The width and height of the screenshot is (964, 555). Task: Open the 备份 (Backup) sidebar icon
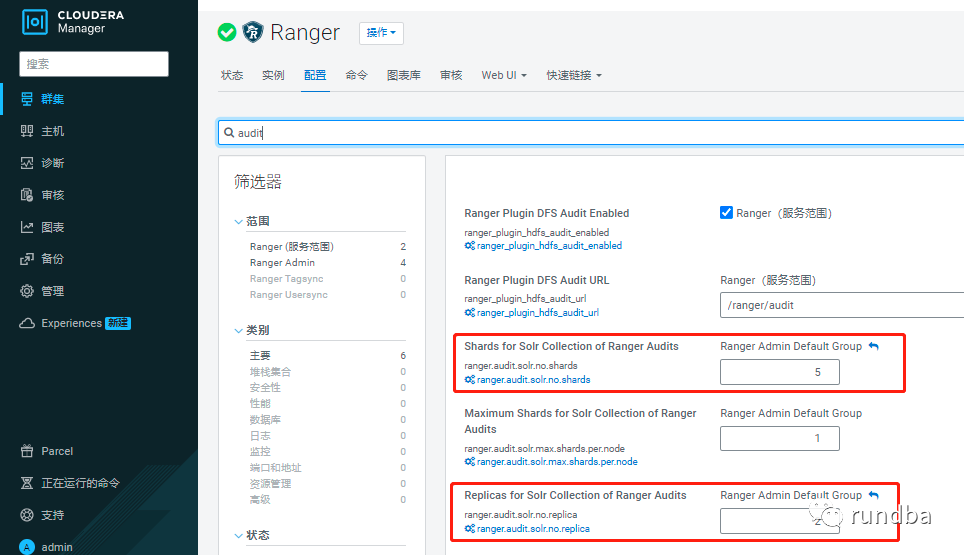(26, 259)
